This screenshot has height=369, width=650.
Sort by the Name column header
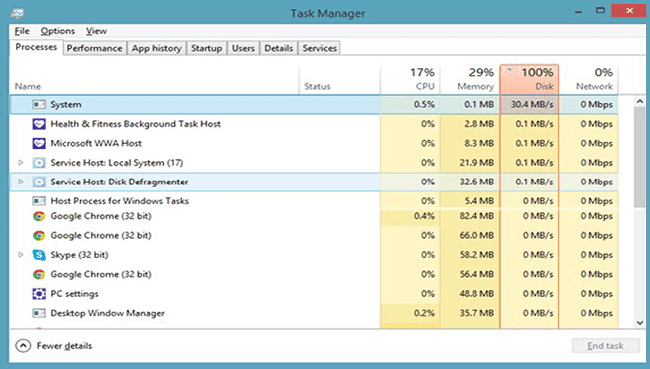[x=154, y=80]
